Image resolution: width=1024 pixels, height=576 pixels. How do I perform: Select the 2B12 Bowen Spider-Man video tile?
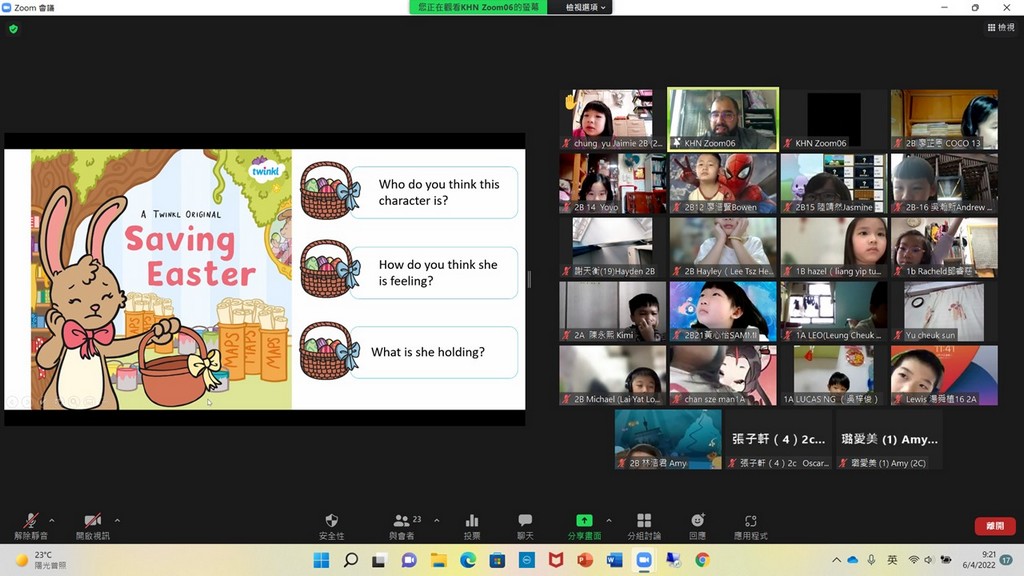click(723, 184)
